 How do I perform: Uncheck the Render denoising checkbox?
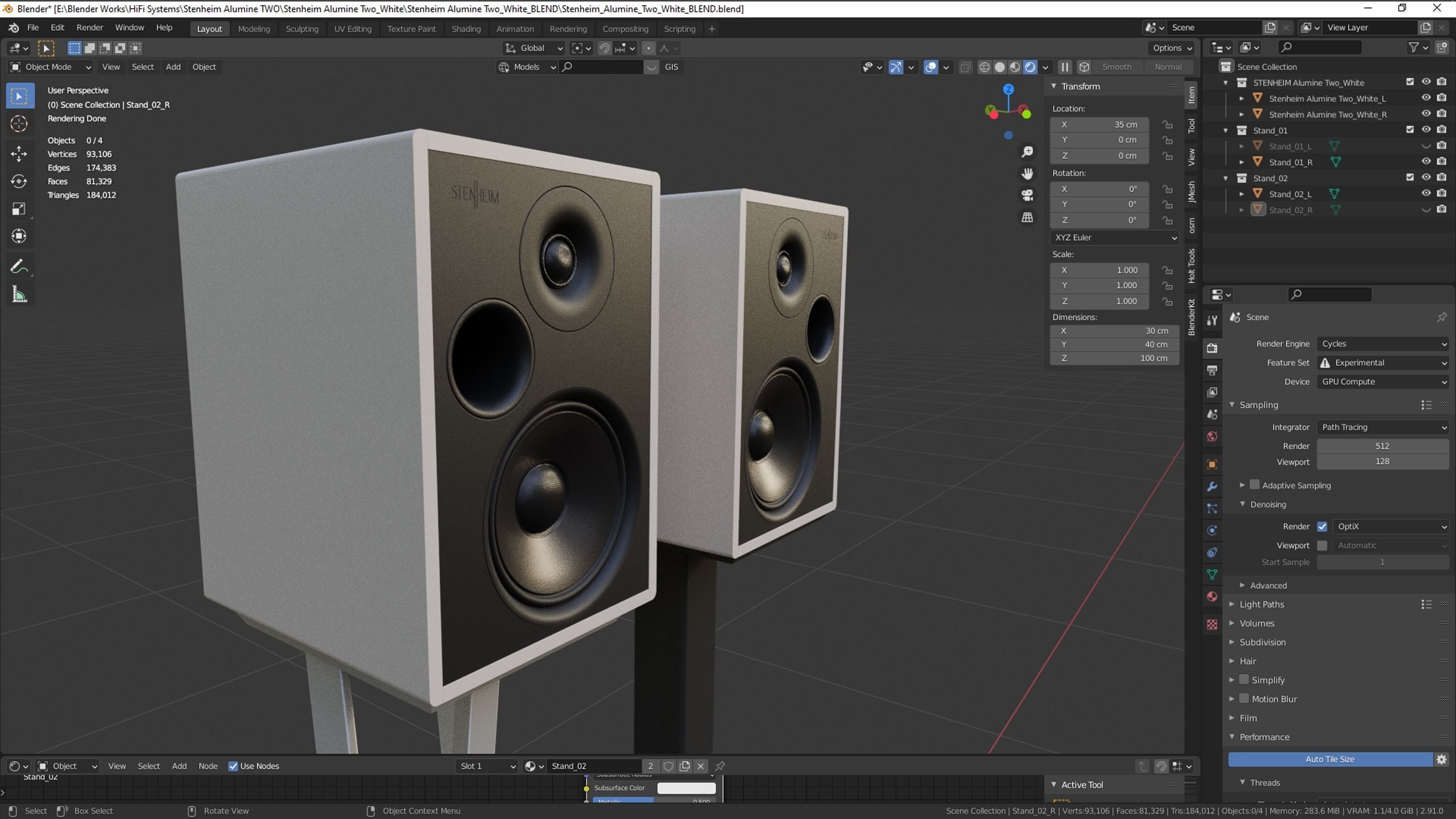tap(1322, 527)
